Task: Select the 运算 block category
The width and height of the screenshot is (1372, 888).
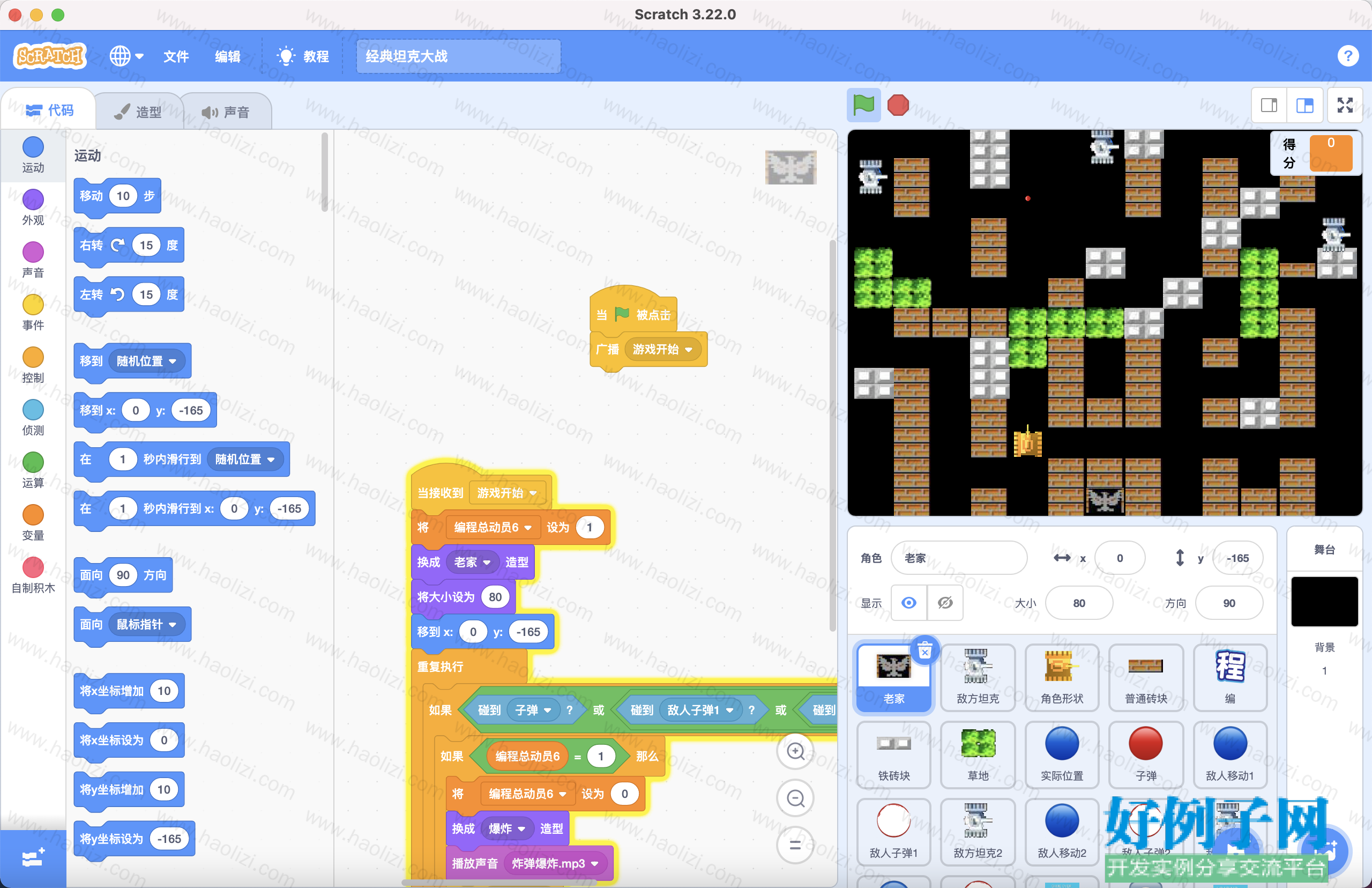Action: (x=33, y=470)
